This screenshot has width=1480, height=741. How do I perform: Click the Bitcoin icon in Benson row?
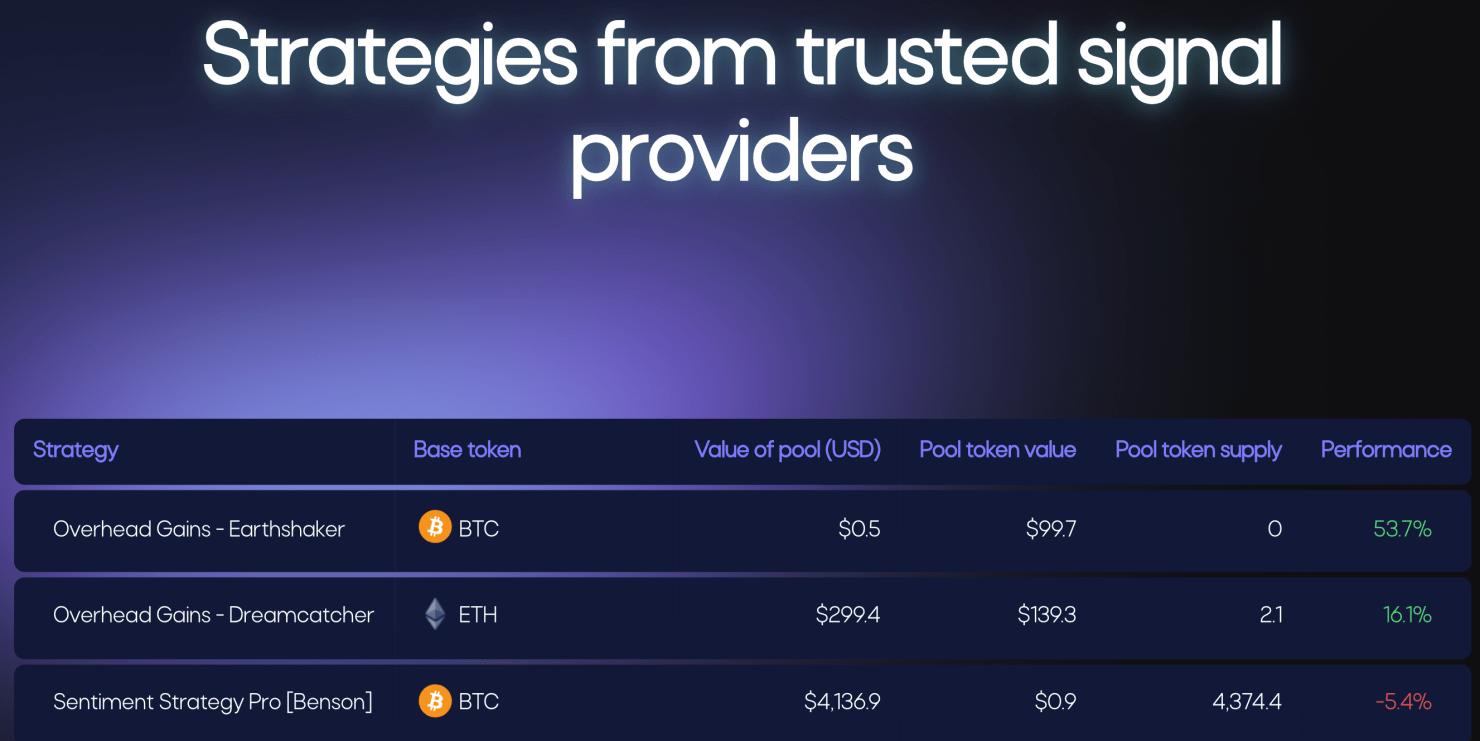click(435, 701)
